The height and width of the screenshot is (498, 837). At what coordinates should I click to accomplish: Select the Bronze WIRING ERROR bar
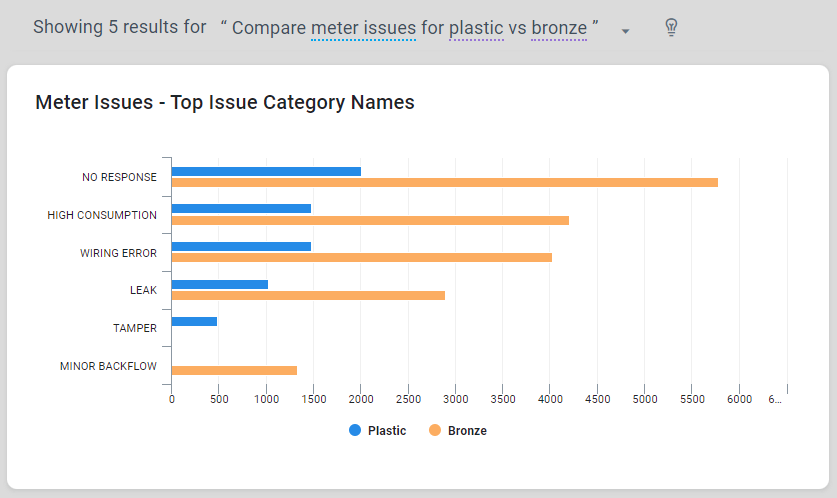tap(362, 257)
